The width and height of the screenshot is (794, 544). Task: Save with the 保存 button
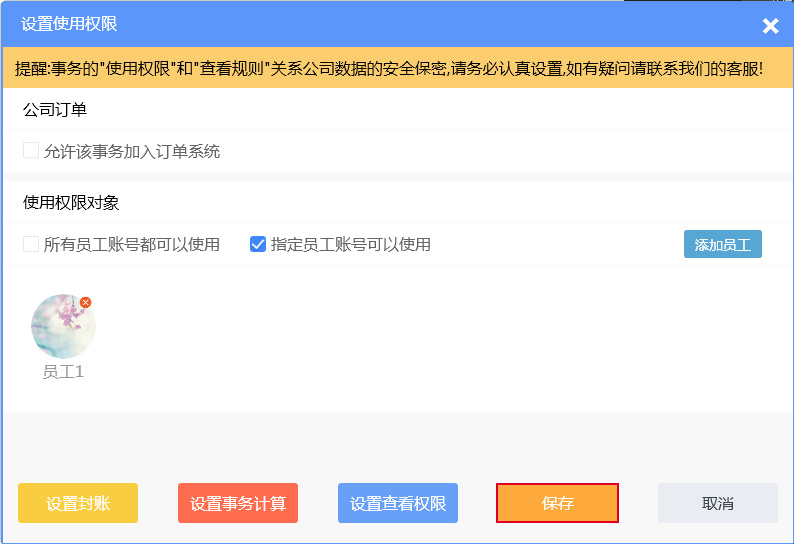pyautogui.click(x=558, y=503)
